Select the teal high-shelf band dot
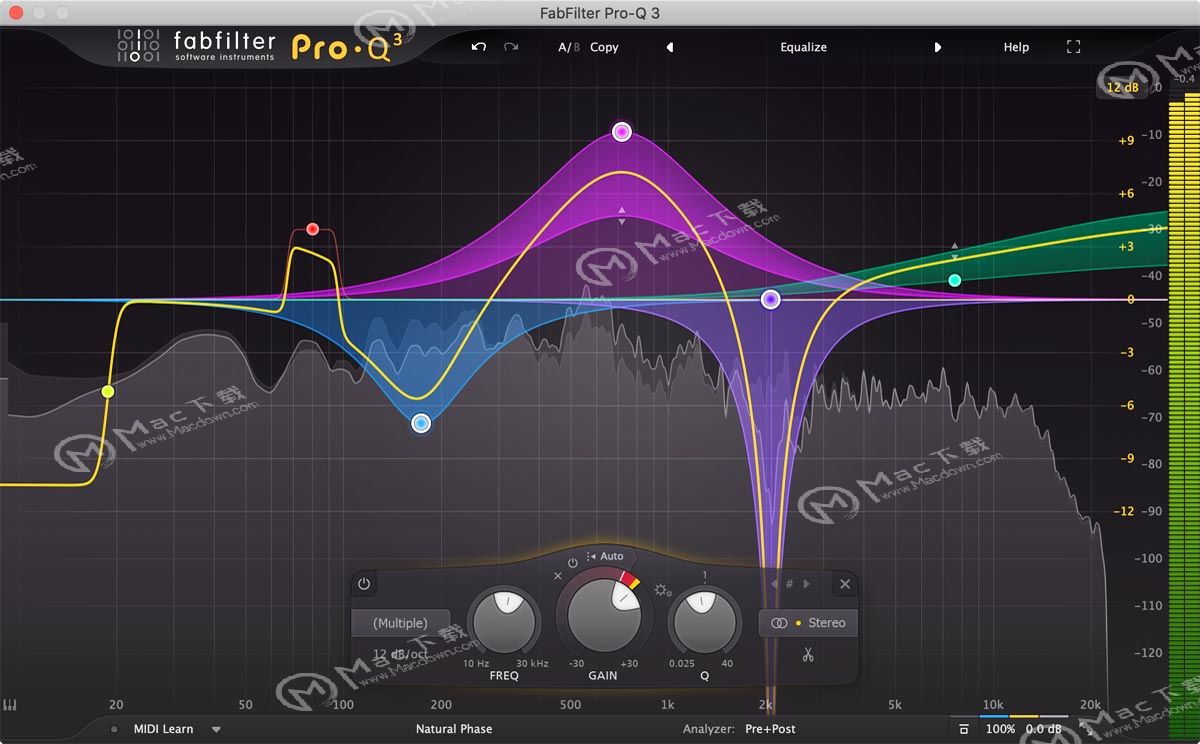Image resolution: width=1200 pixels, height=744 pixels. tap(955, 281)
